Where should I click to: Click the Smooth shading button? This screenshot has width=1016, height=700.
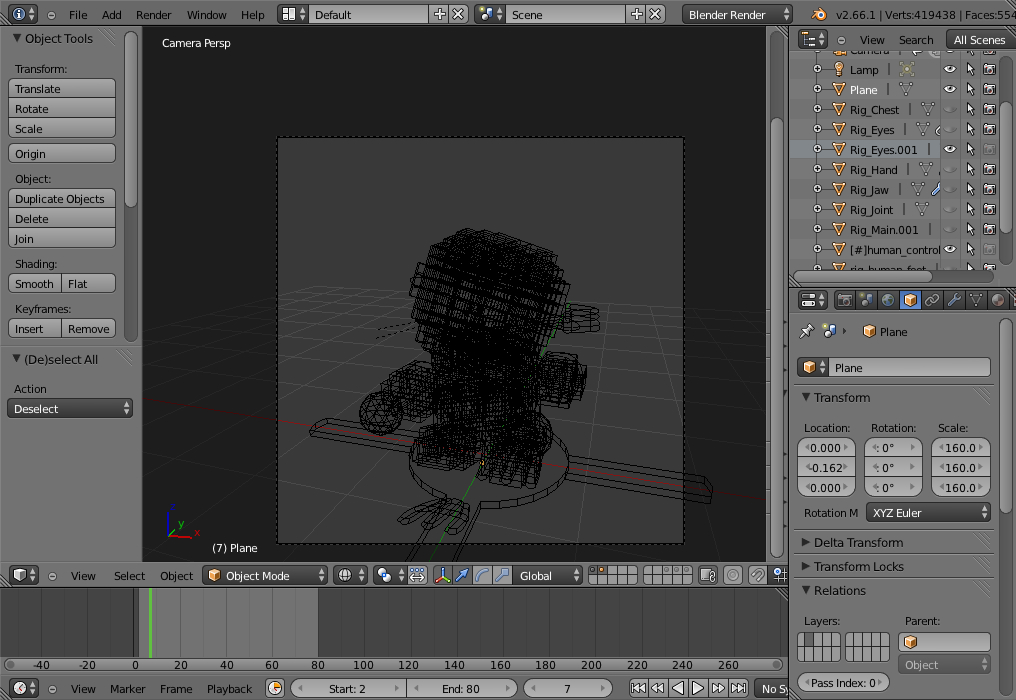pyautogui.click(x=33, y=283)
